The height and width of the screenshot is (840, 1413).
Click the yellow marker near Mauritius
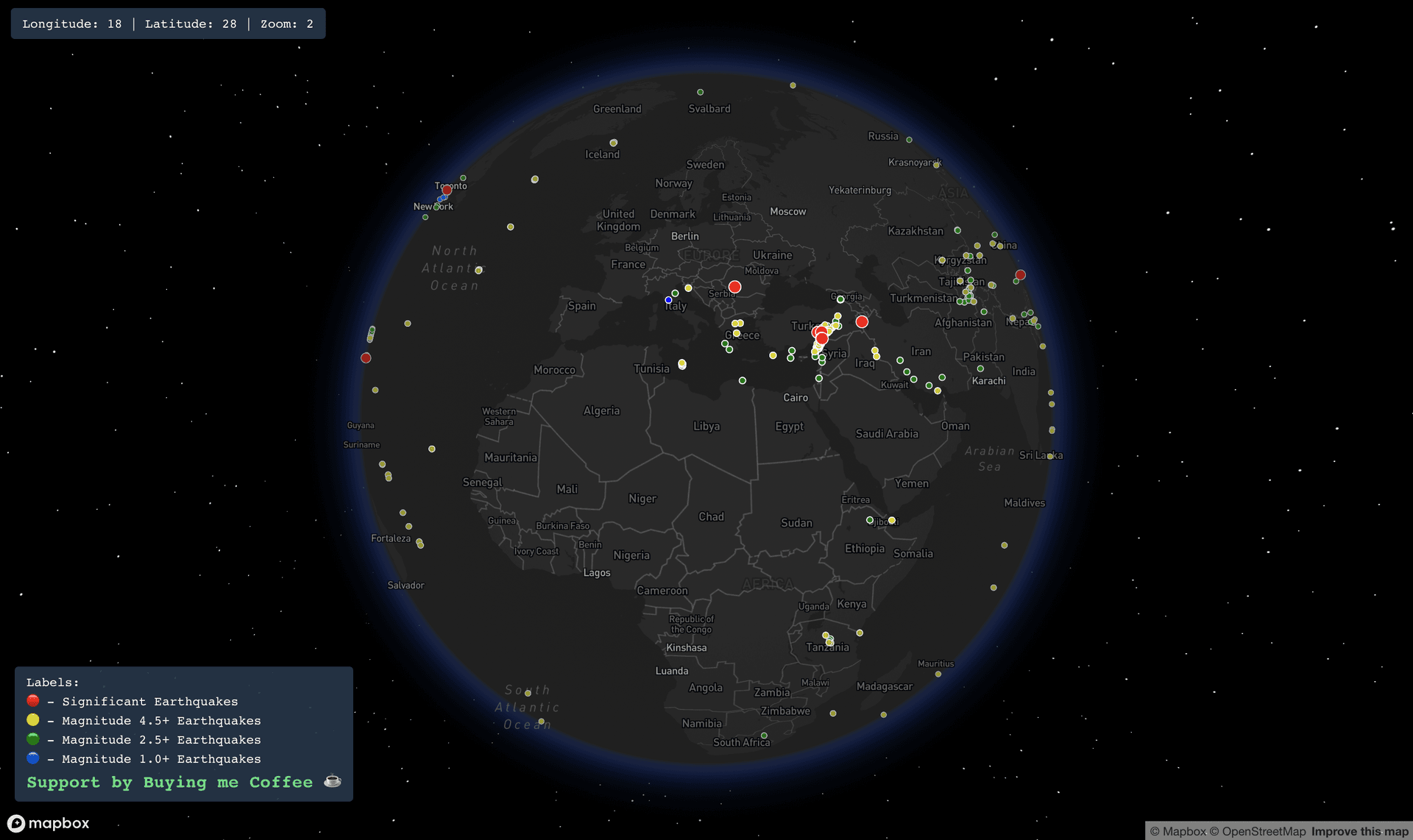click(x=938, y=674)
